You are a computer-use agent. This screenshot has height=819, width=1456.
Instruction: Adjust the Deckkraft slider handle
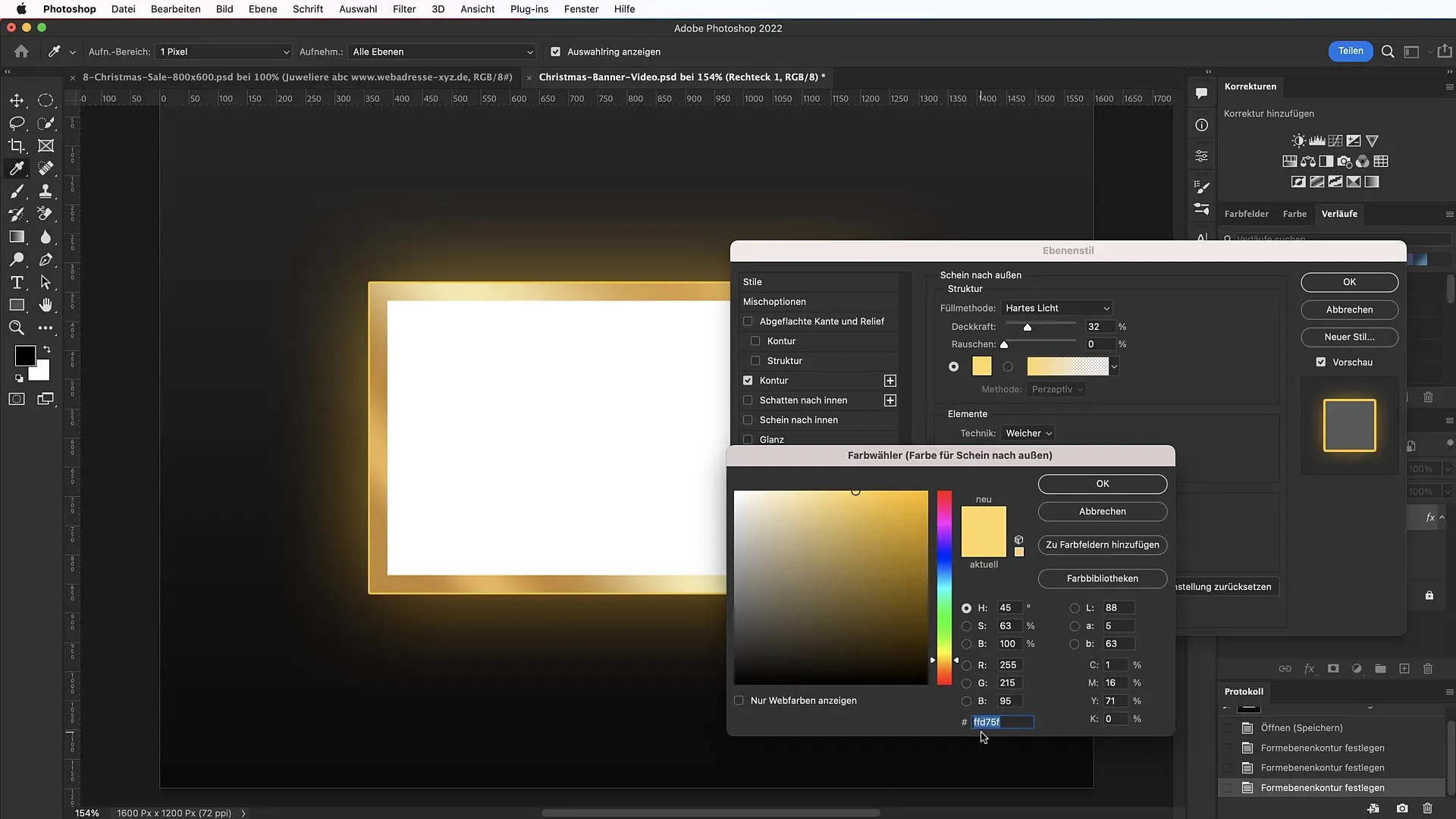pyautogui.click(x=1028, y=328)
